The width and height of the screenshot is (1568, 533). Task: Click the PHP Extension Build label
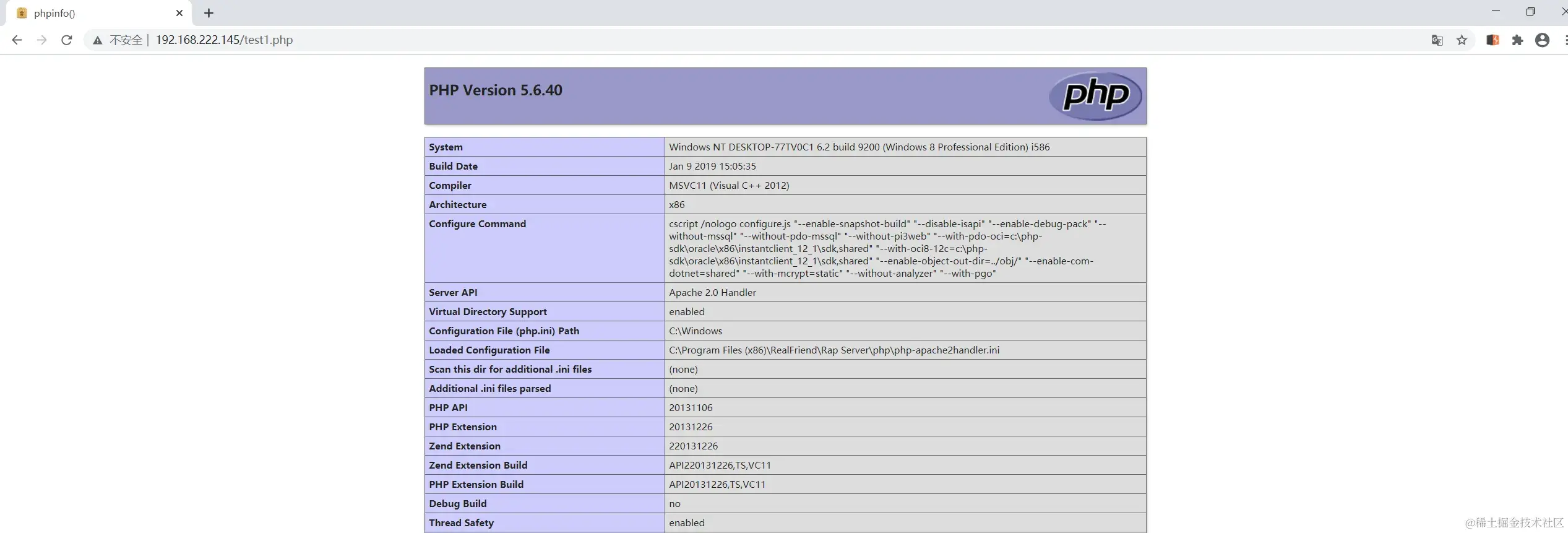(476, 485)
